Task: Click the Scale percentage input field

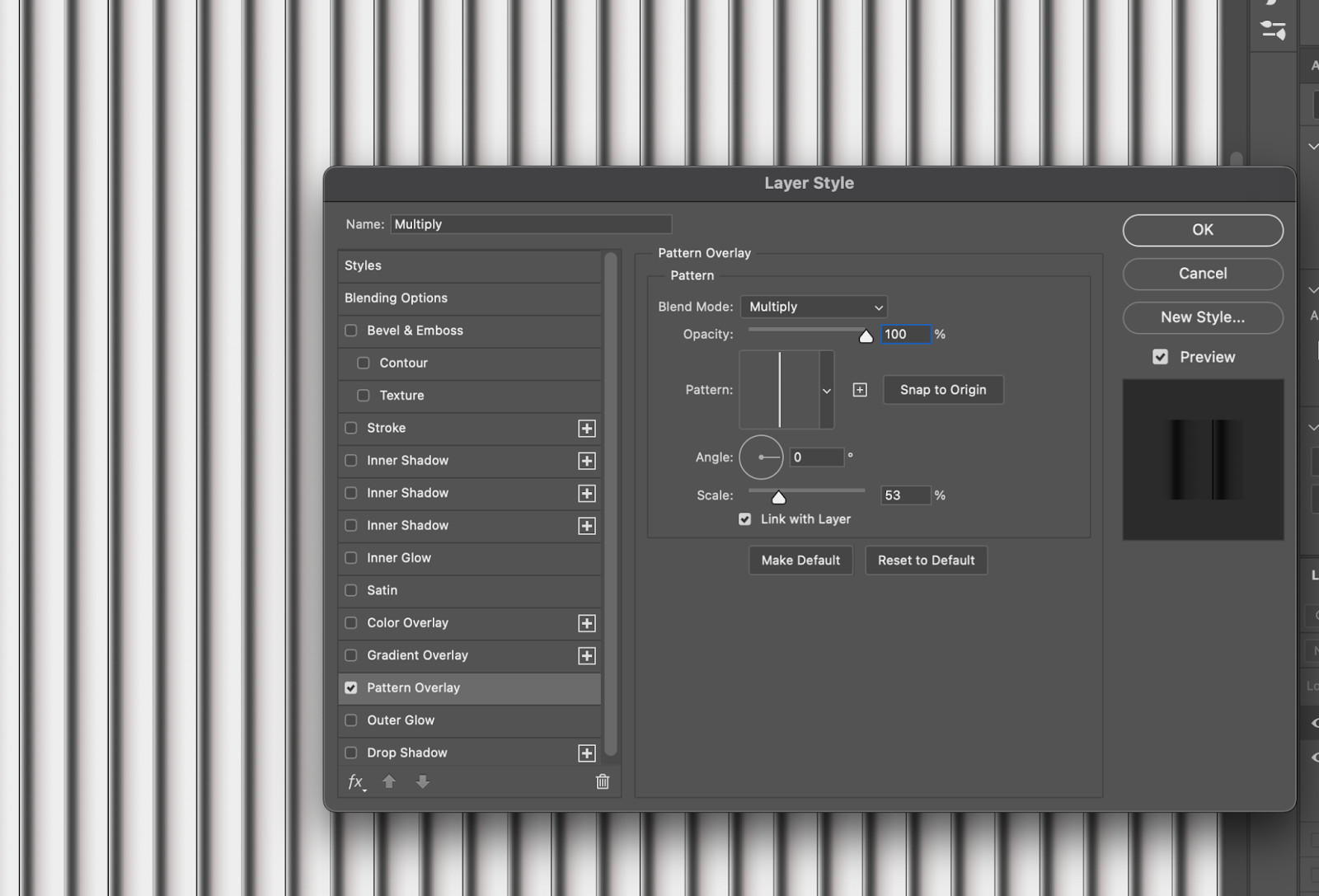Action: click(904, 495)
